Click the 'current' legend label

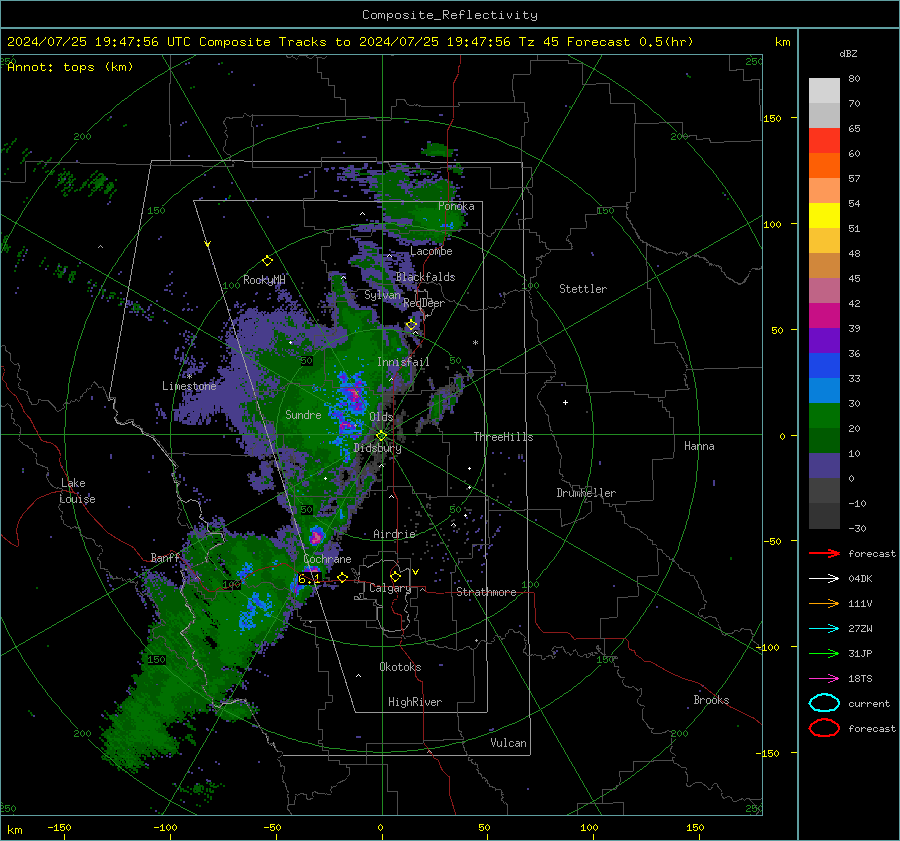point(869,703)
